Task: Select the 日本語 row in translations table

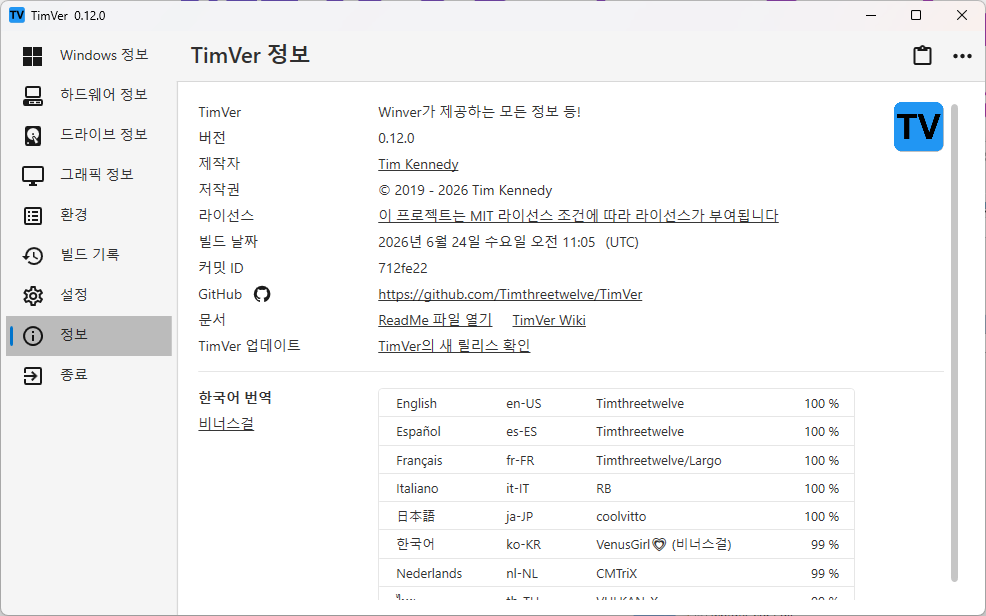Action: pyautogui.click(x=616, y=516)
